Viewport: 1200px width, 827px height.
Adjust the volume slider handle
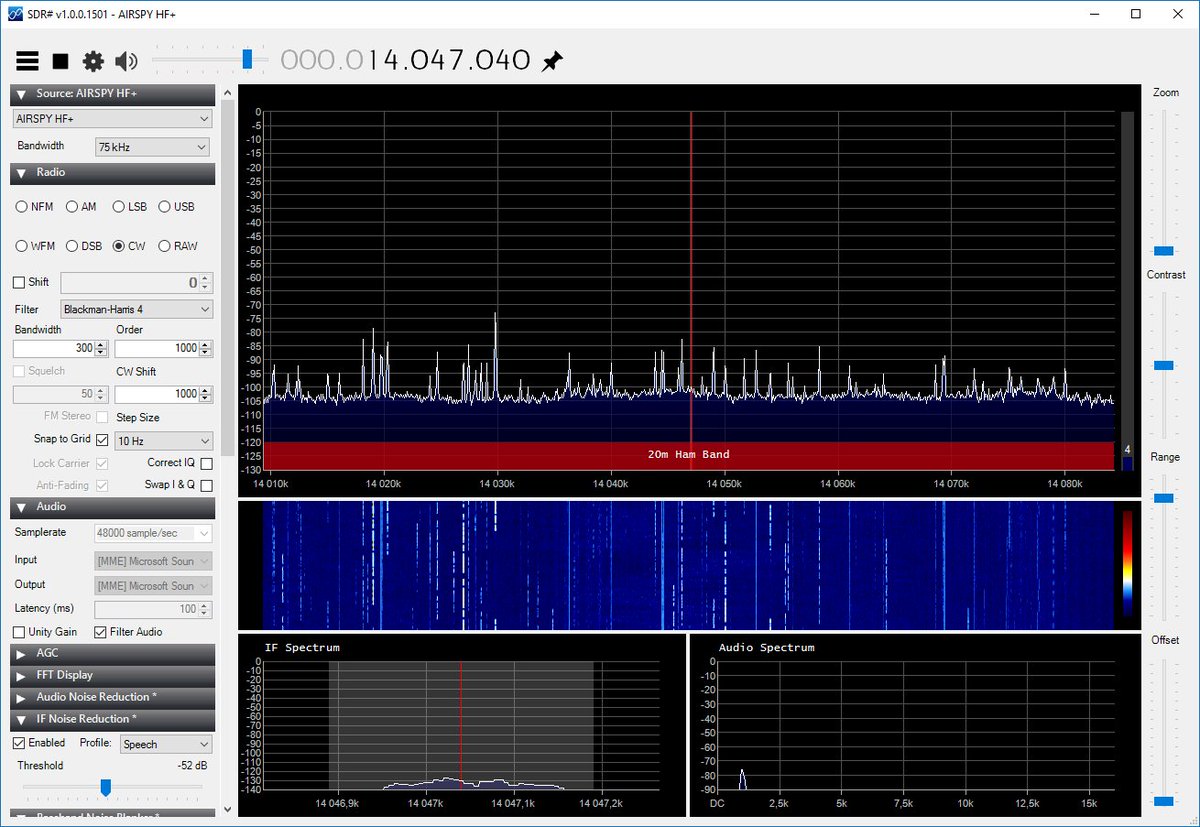click(247, 60)
